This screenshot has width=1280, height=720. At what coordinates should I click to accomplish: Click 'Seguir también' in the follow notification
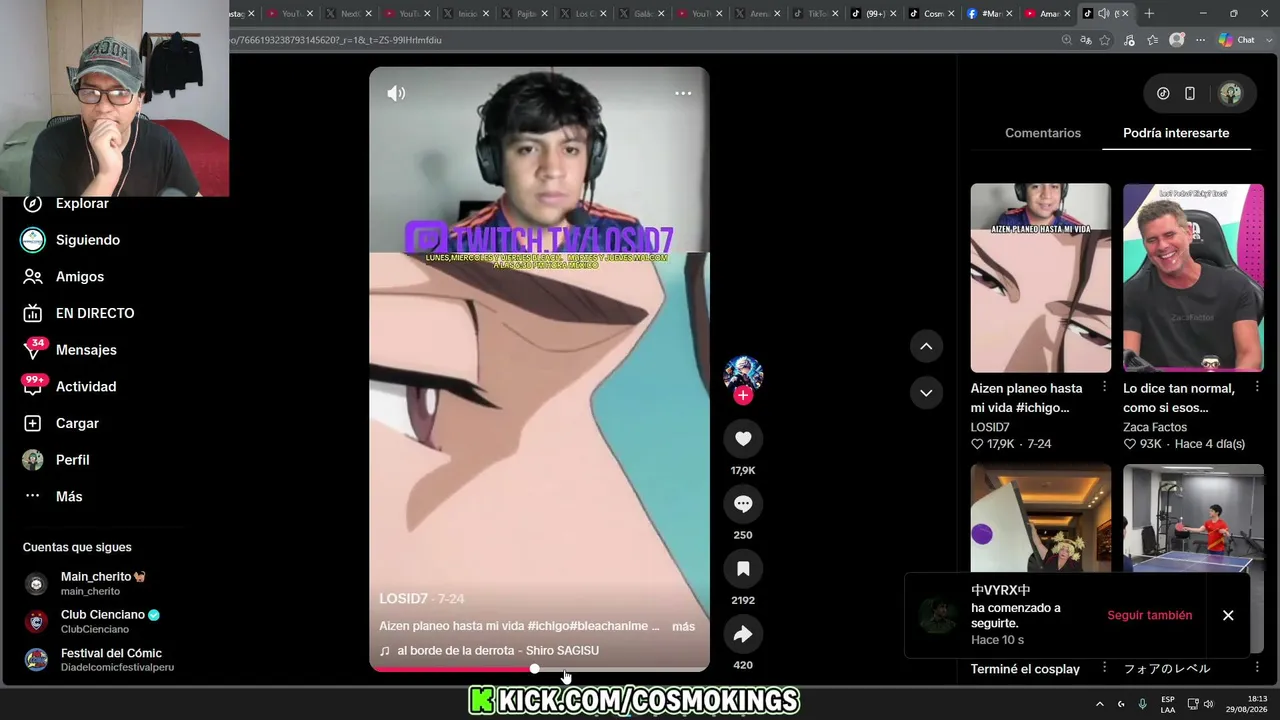coord(1149,615)
